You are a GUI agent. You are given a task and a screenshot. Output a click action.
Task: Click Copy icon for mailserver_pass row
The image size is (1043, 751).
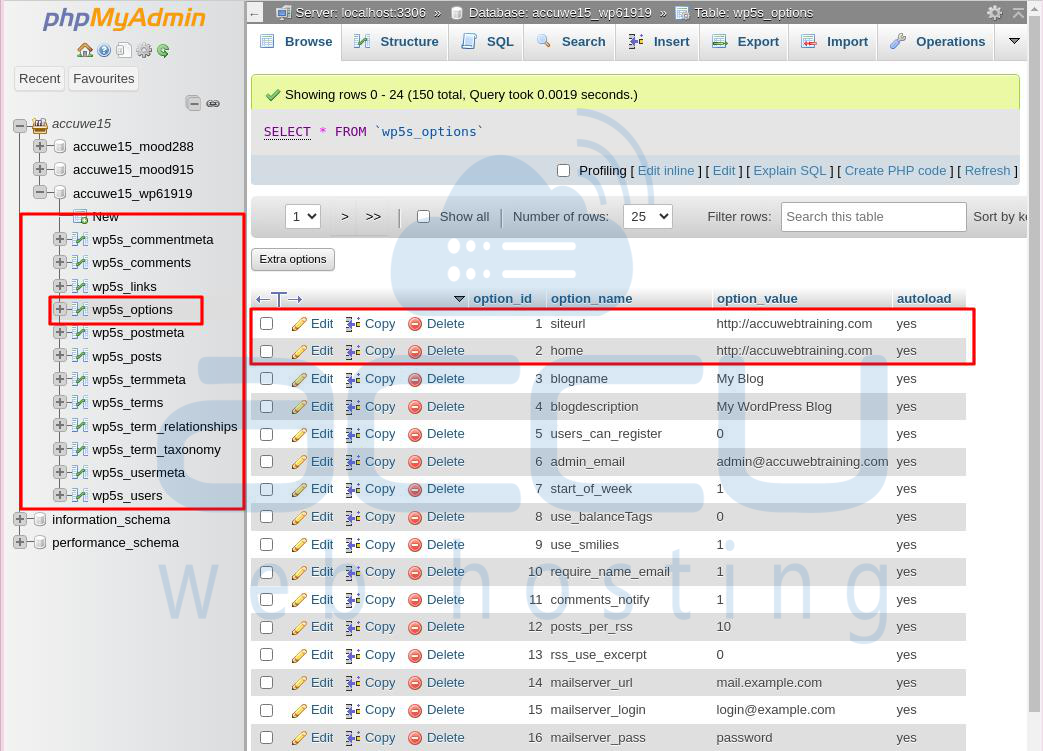pos(353,738)
